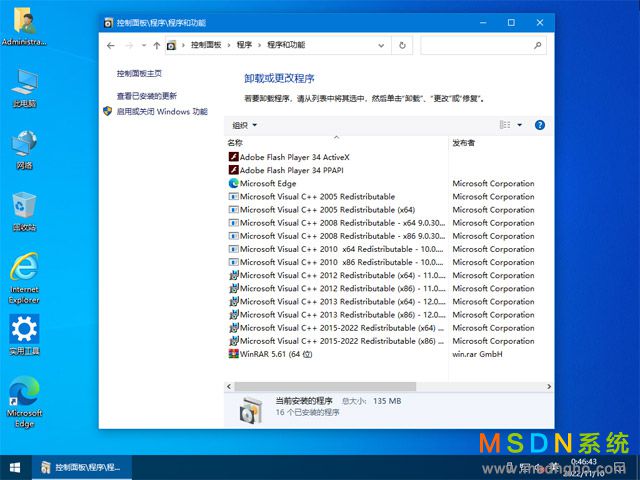
Task: Open 启用或关闭 Windows 功能 link
Action: (x=162, y=111)
